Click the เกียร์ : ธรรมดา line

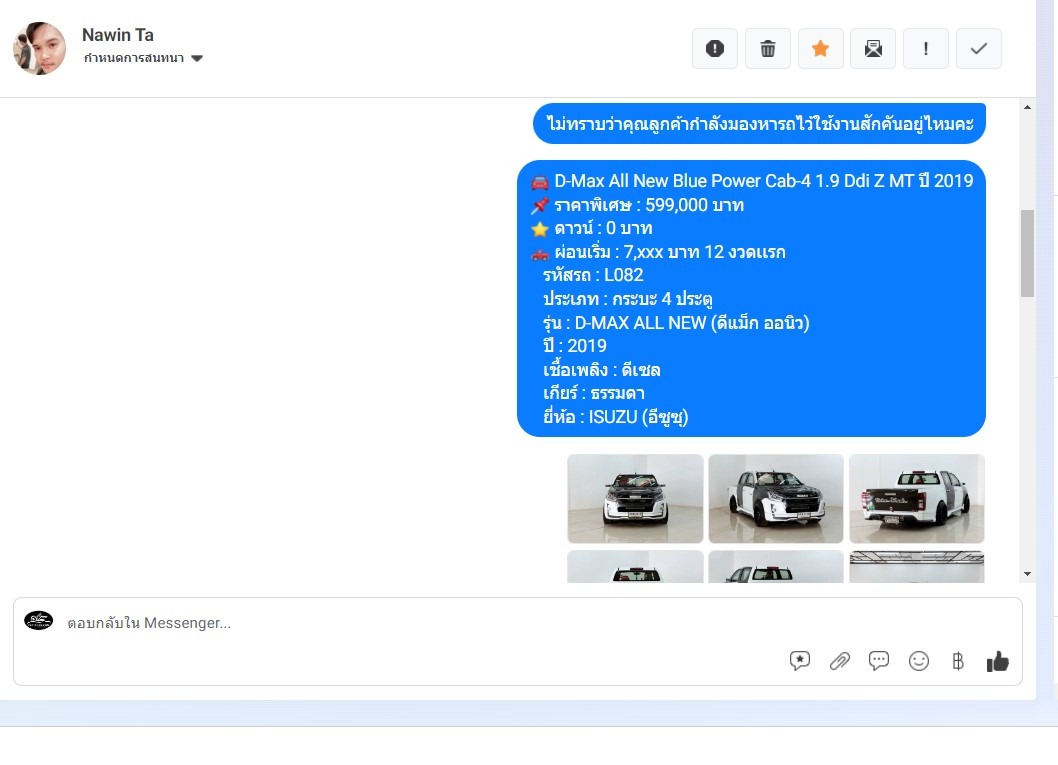coord(594,393)
